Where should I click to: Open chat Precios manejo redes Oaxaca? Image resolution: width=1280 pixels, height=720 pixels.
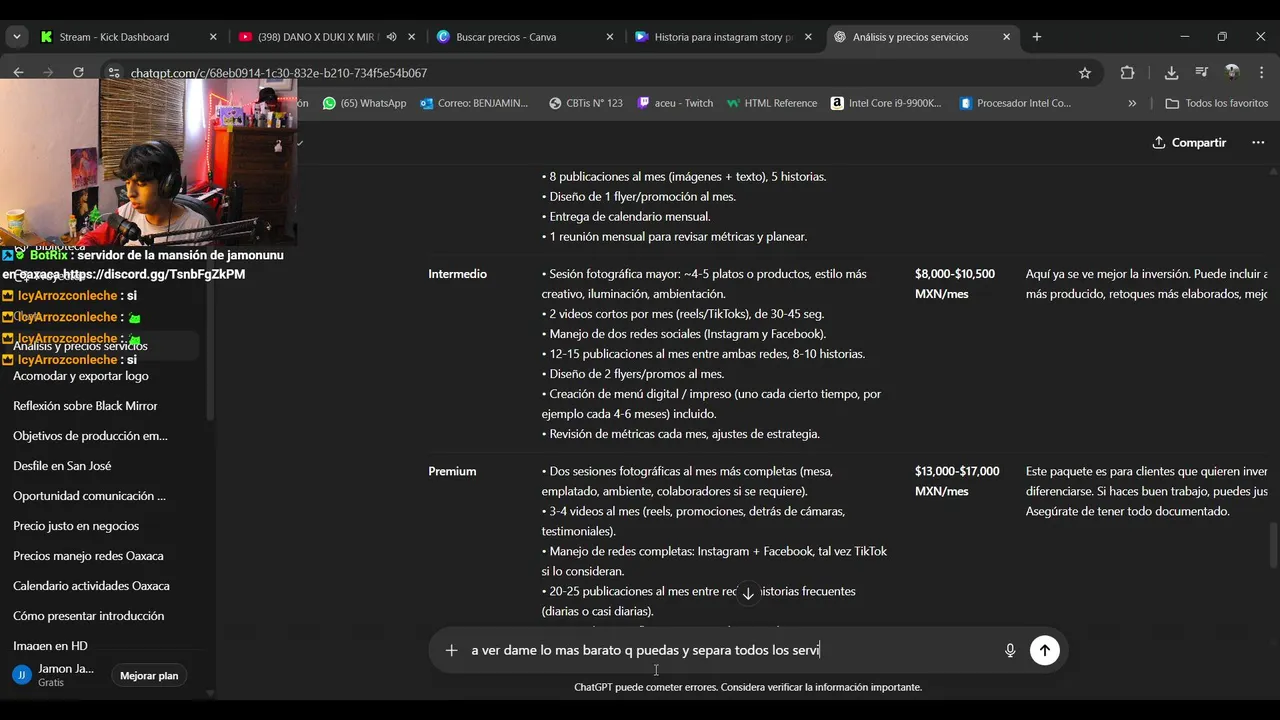pyautogui.click(x=88, y=556)
